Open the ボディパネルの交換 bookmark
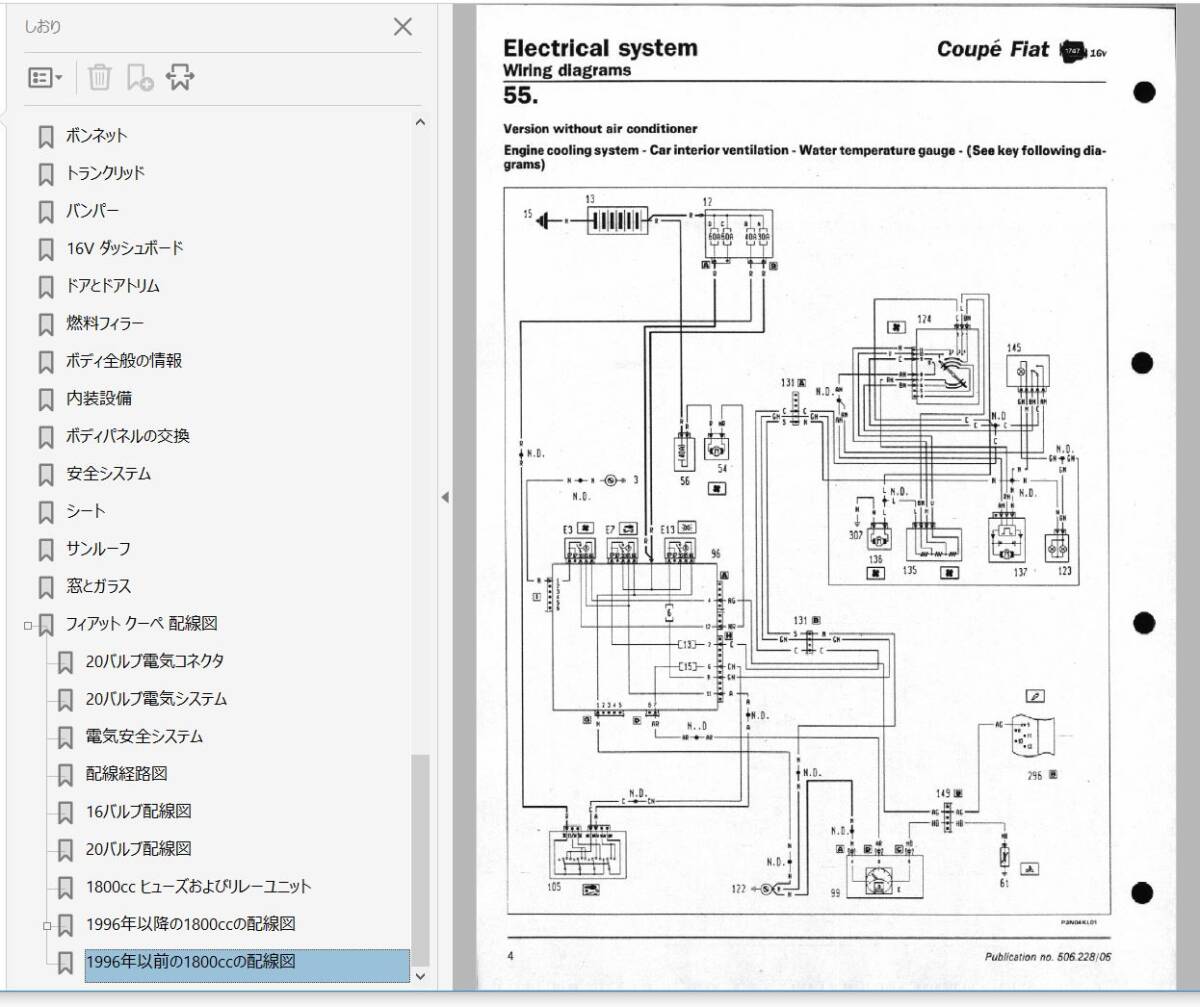 [x=128, y=436]
